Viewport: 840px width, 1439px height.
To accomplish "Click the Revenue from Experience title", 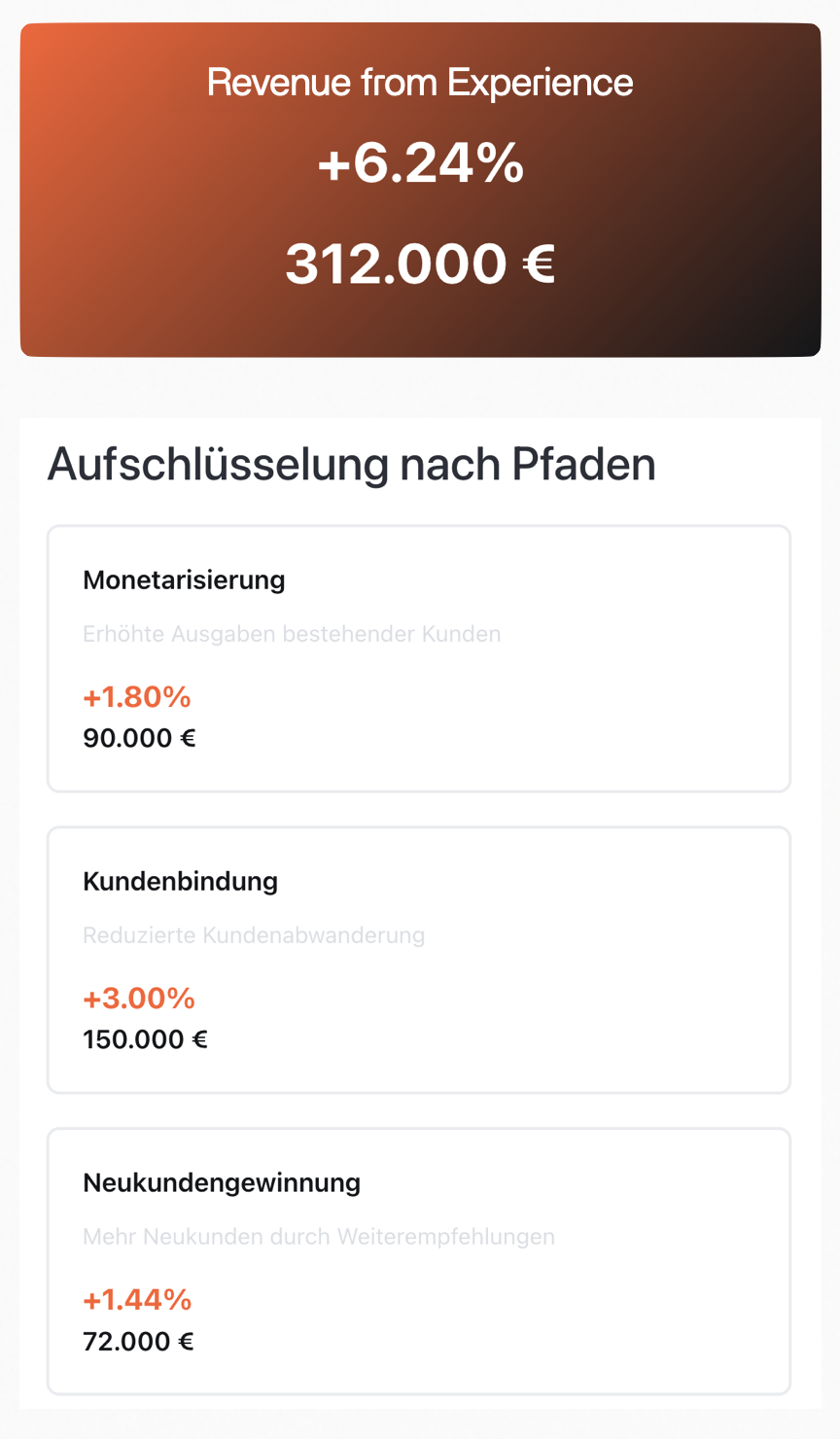I will click(420, 83).
